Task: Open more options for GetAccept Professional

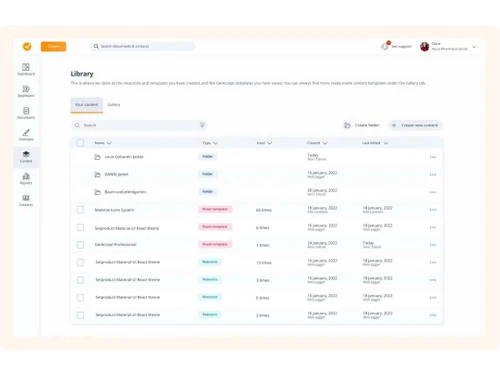Action: [433, 245]
